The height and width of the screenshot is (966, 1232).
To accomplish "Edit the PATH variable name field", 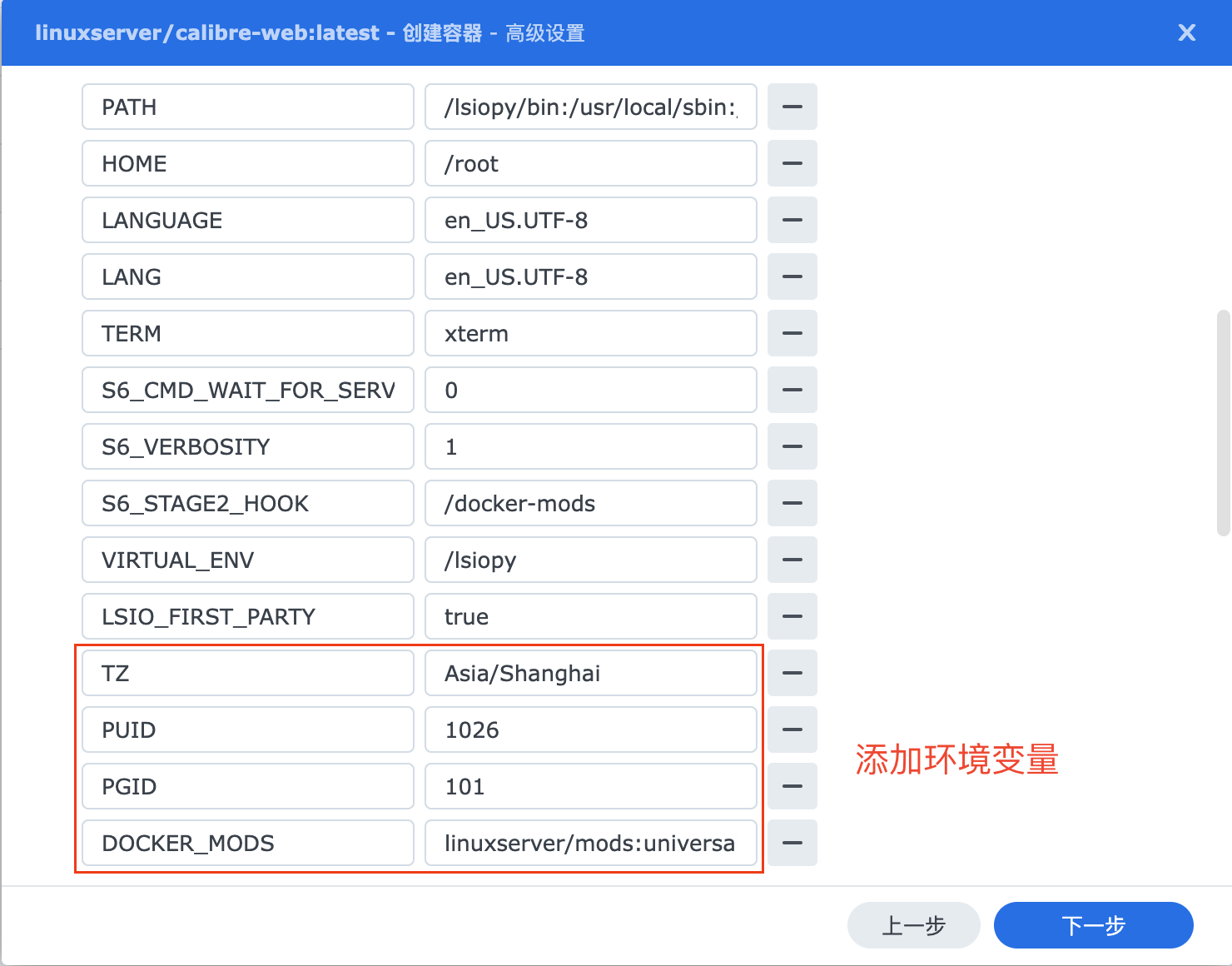I will click(x=248, y=107).
